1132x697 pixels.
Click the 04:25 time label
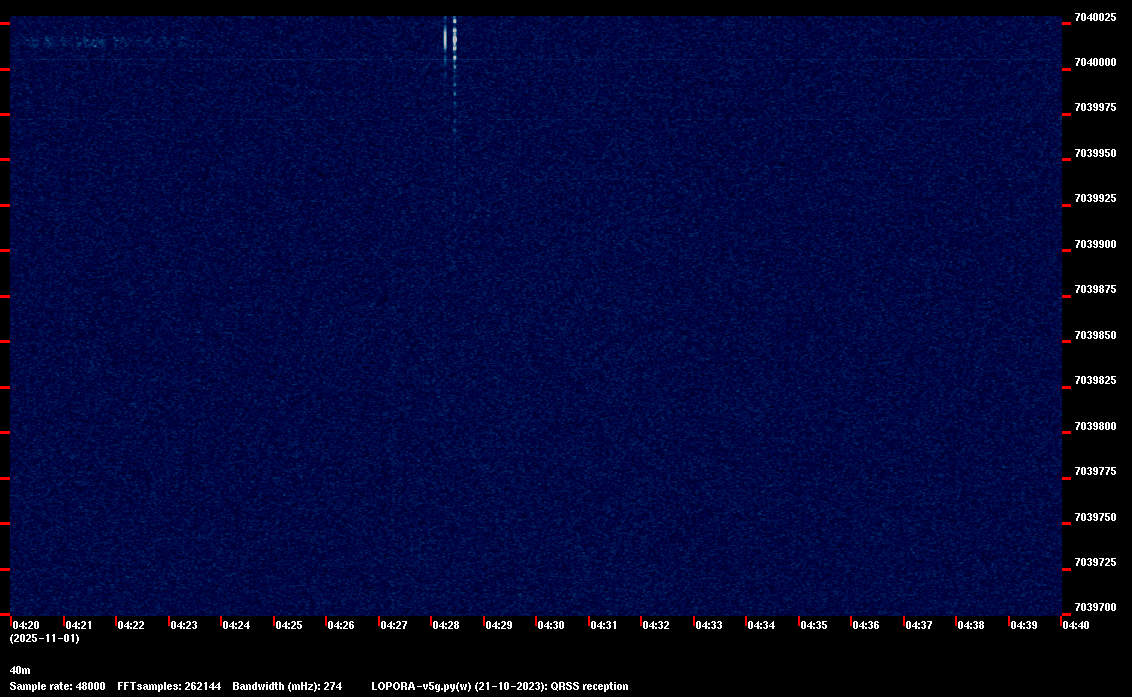(289, 625)
